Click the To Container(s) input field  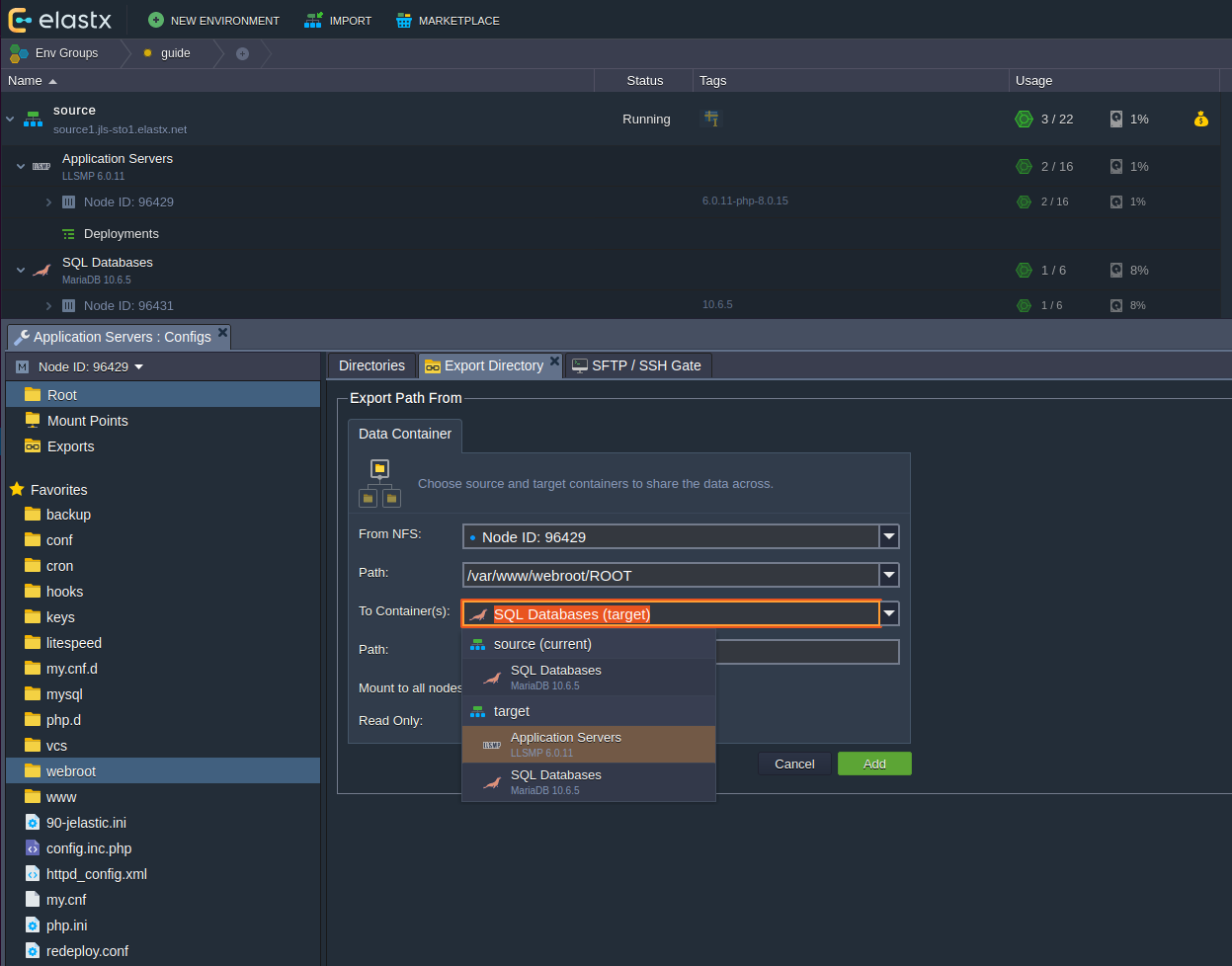(x=670, y=614)
